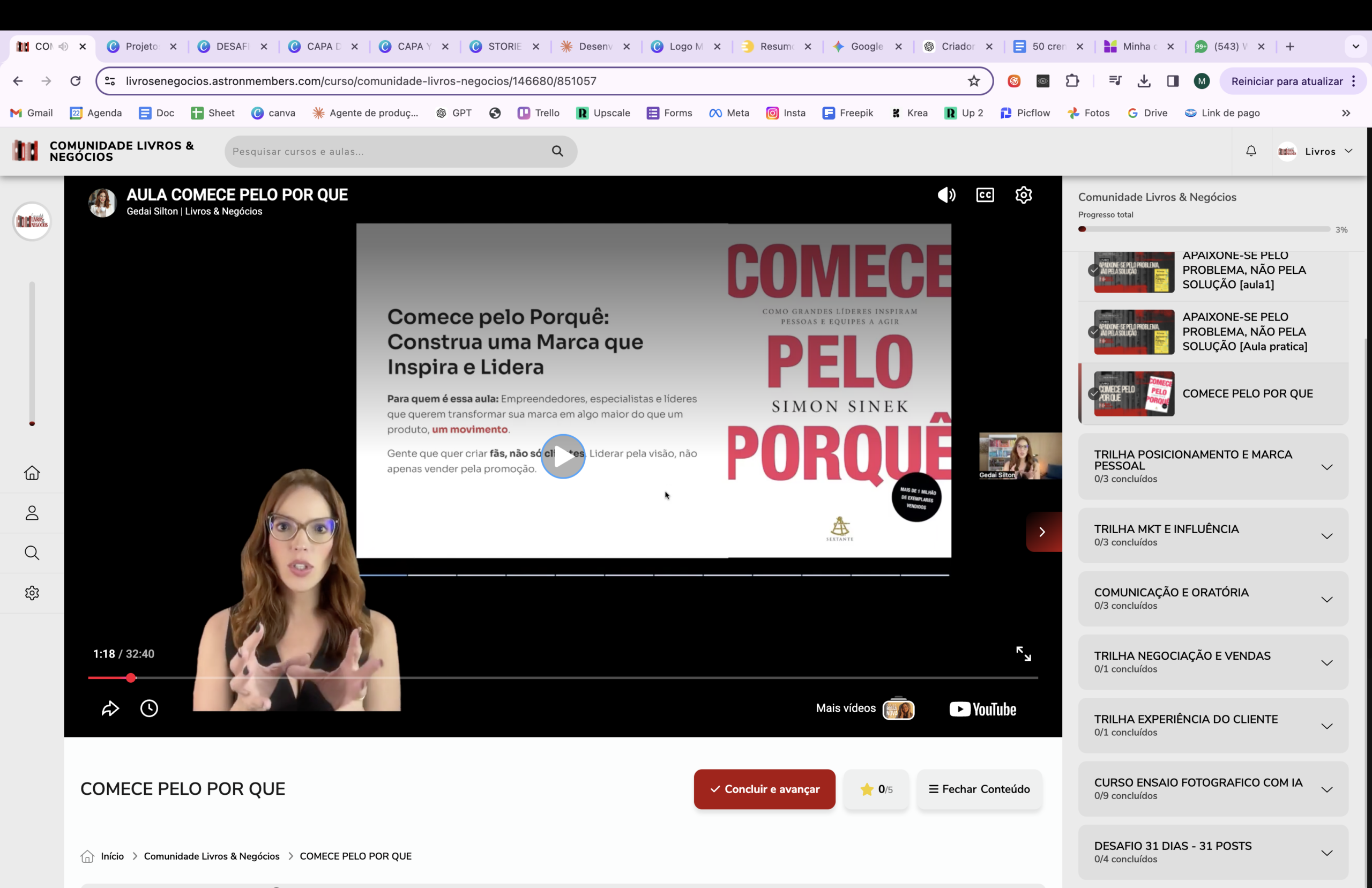Open the settings gear in left sidebar
Image resolution: width=1372 pixels, height=888 pixels.
coord(32,593)
